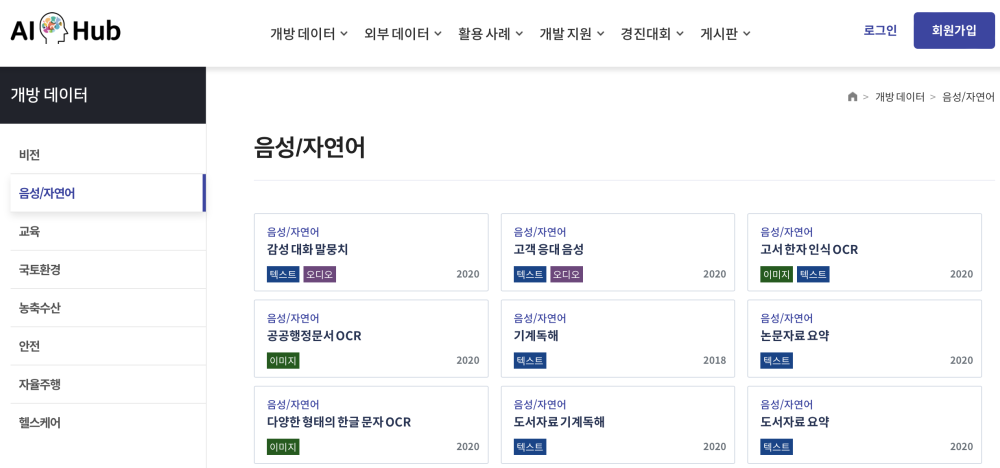Click 오디오 tag on 감성 대화 말뭉치
The image size is (1000, 468).
[319, 274]
